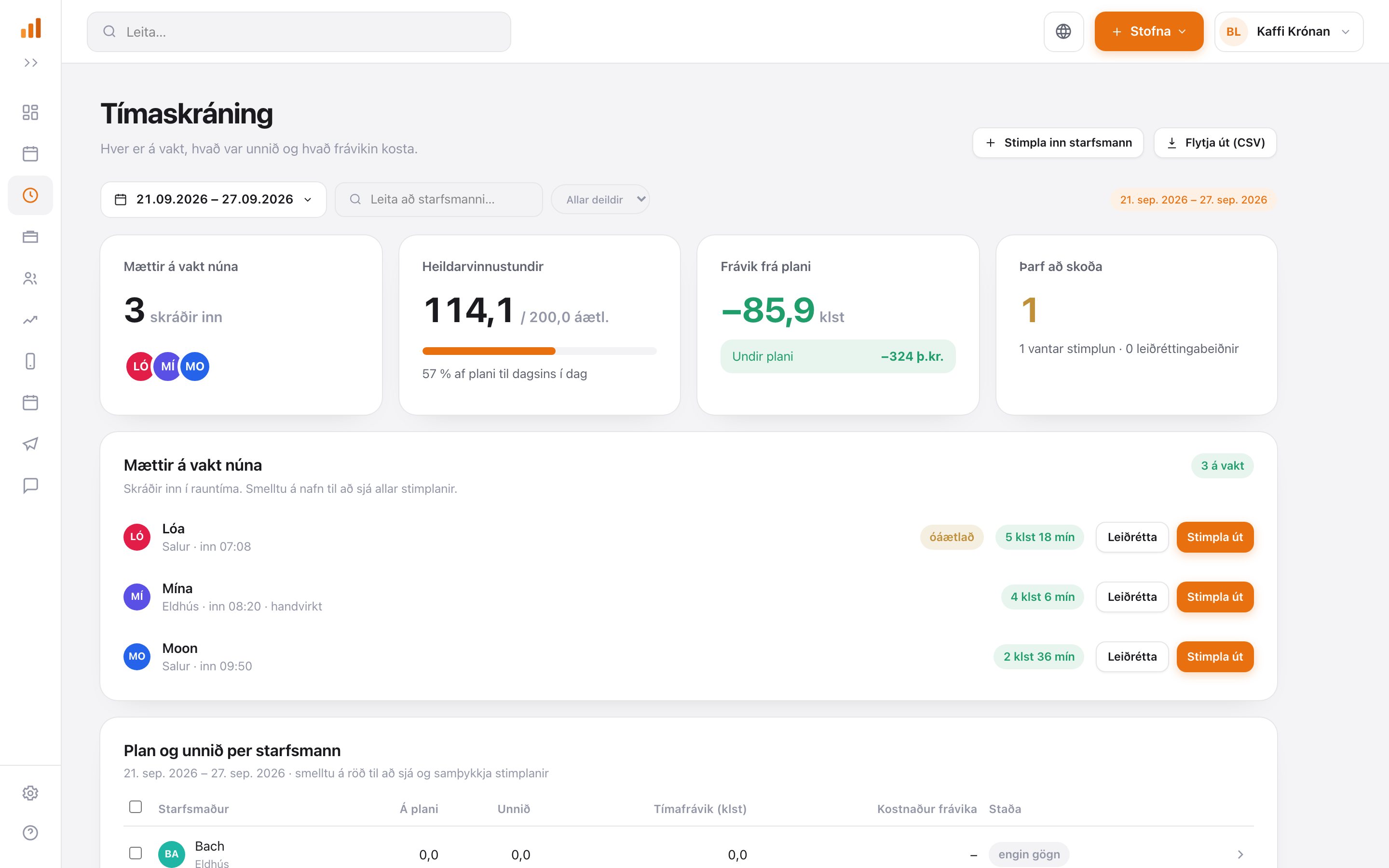Viewport: 1389px width, 868px height.
Task: Click Flytja út (CSV) export button
Action: pyautogui.click(x=1215, y=142)
